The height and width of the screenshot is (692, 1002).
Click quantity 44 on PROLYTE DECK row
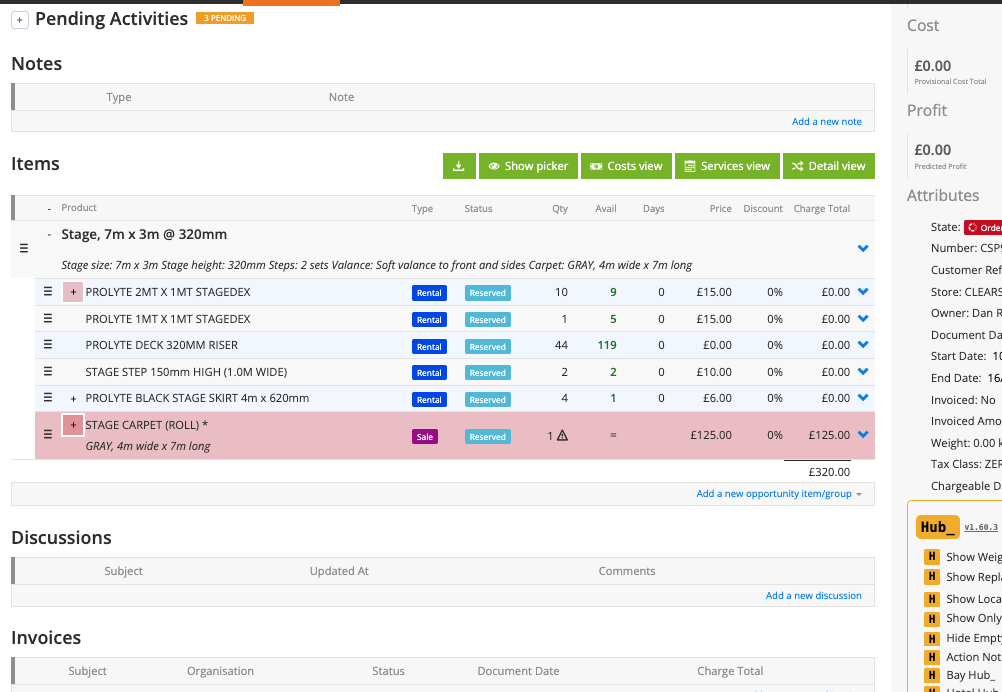(x=561, y=345)
